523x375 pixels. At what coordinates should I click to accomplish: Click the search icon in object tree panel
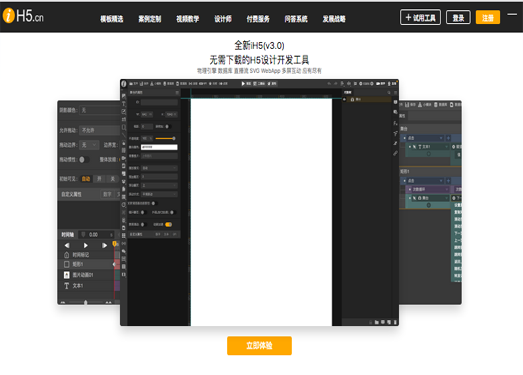389,92
